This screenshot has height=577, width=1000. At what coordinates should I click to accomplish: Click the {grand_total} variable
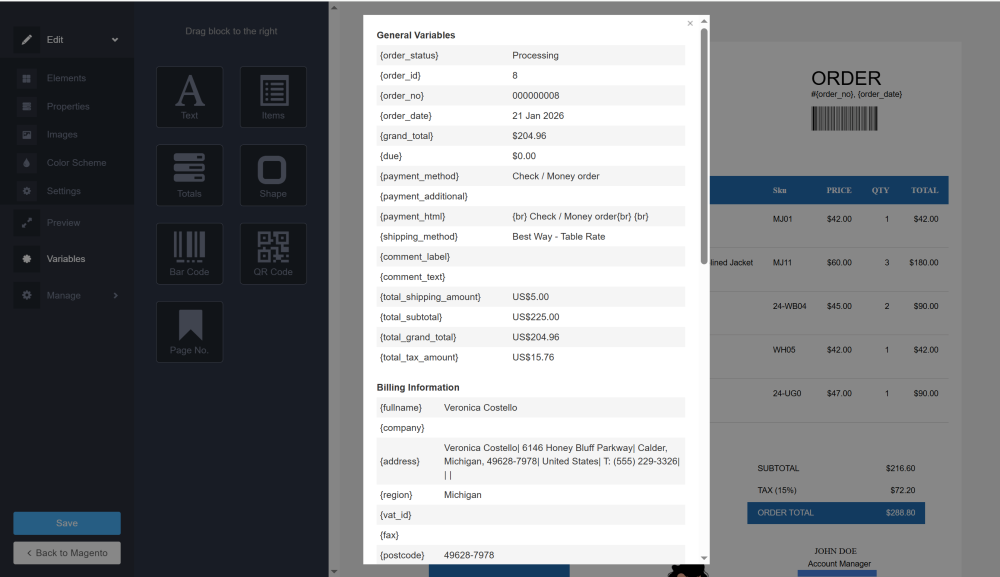tap(406, 136)
